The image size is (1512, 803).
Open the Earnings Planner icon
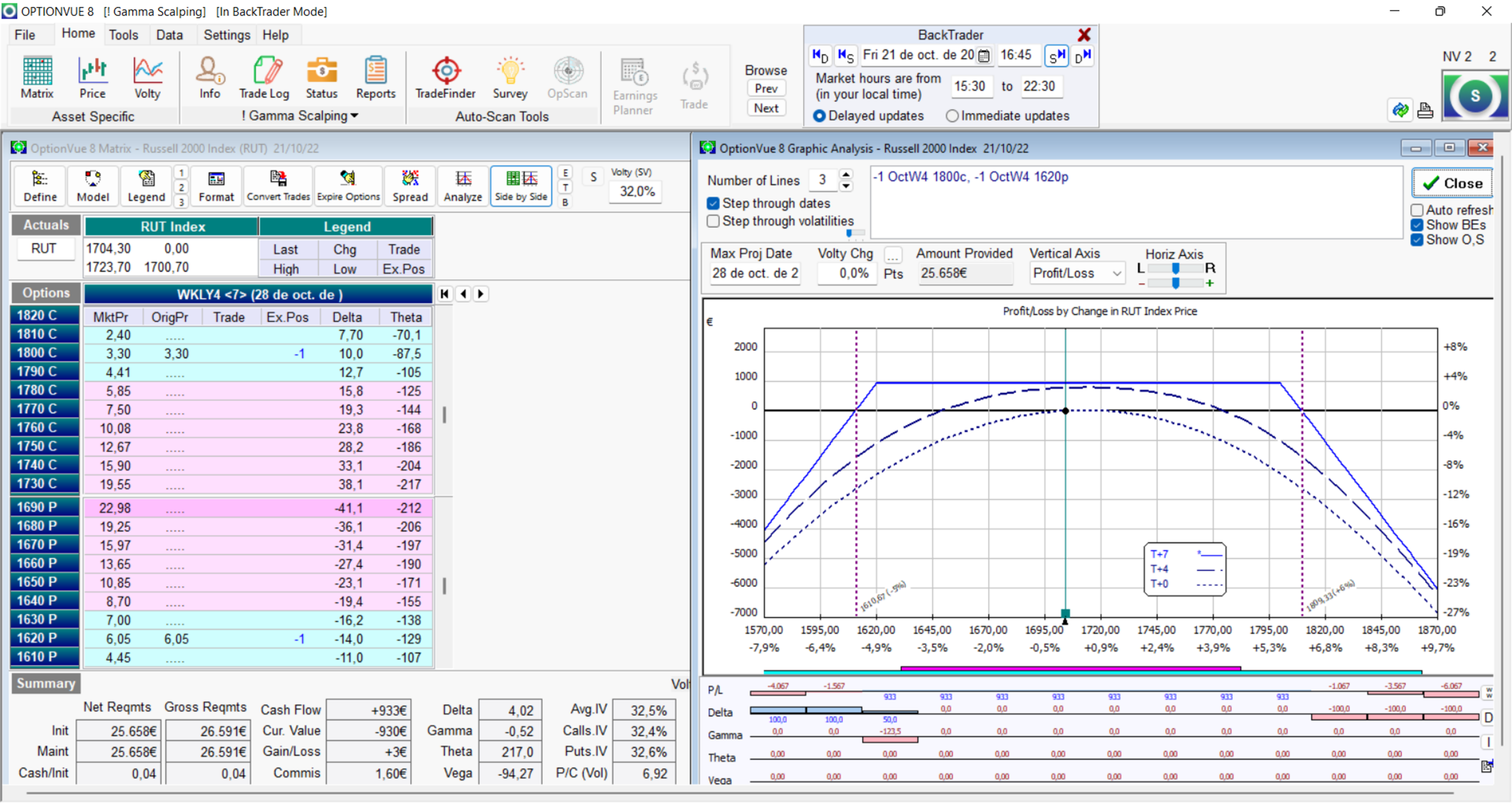[x=635, y=86]
